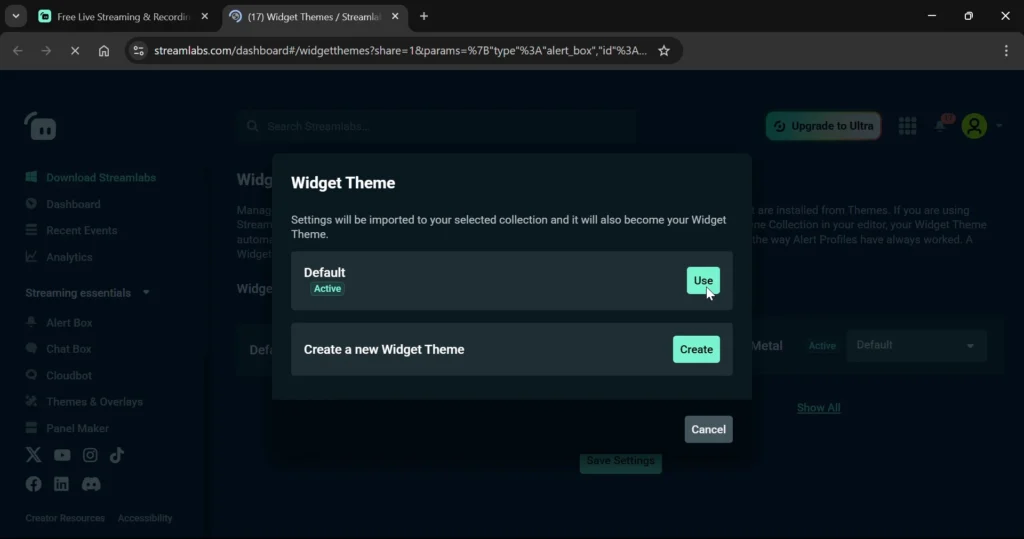Open the Creator Resources link
Screen dimensions: 1024x539
click(65, 518)
